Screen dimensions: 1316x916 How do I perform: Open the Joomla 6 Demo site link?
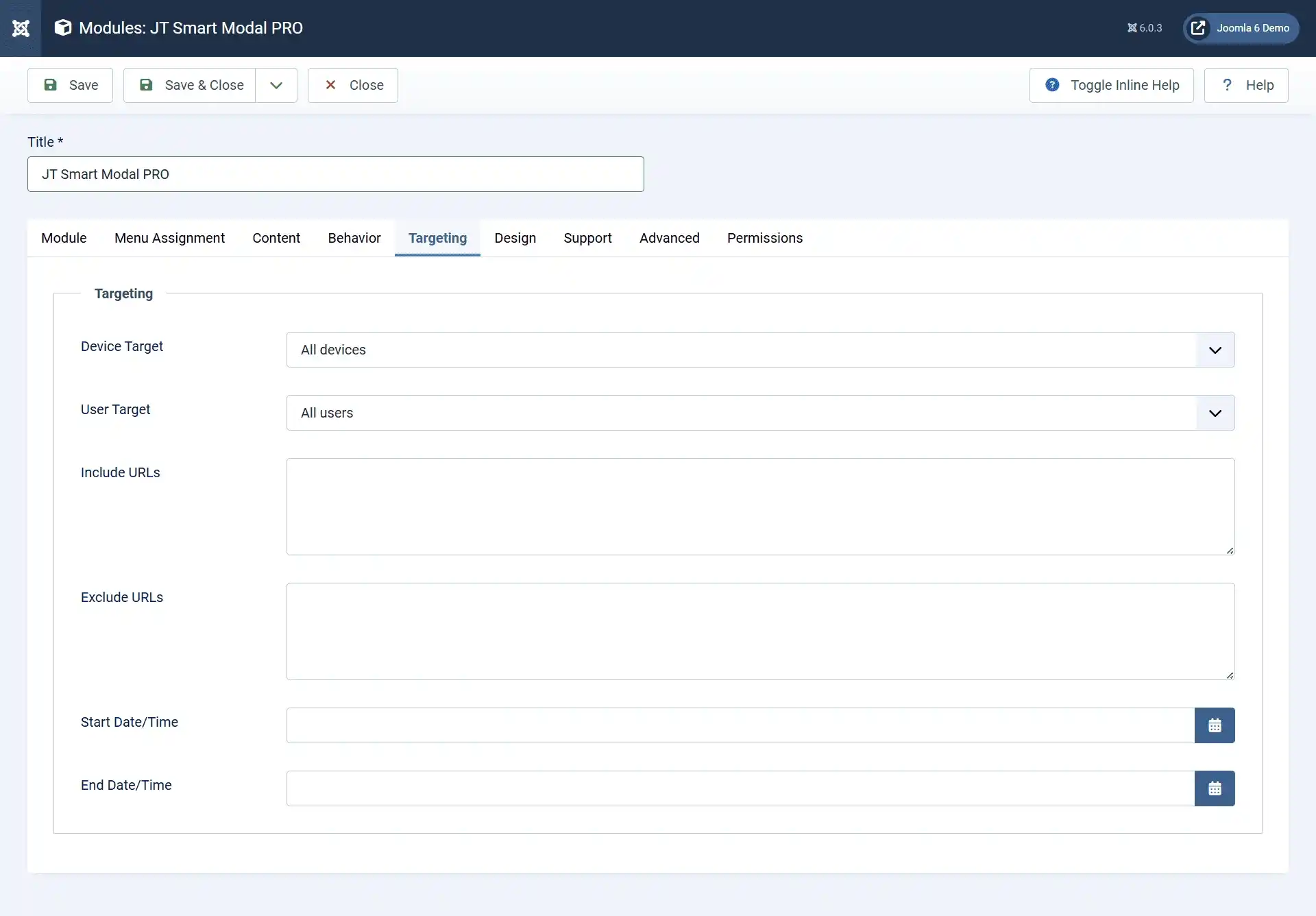(x=1241, y=28)
